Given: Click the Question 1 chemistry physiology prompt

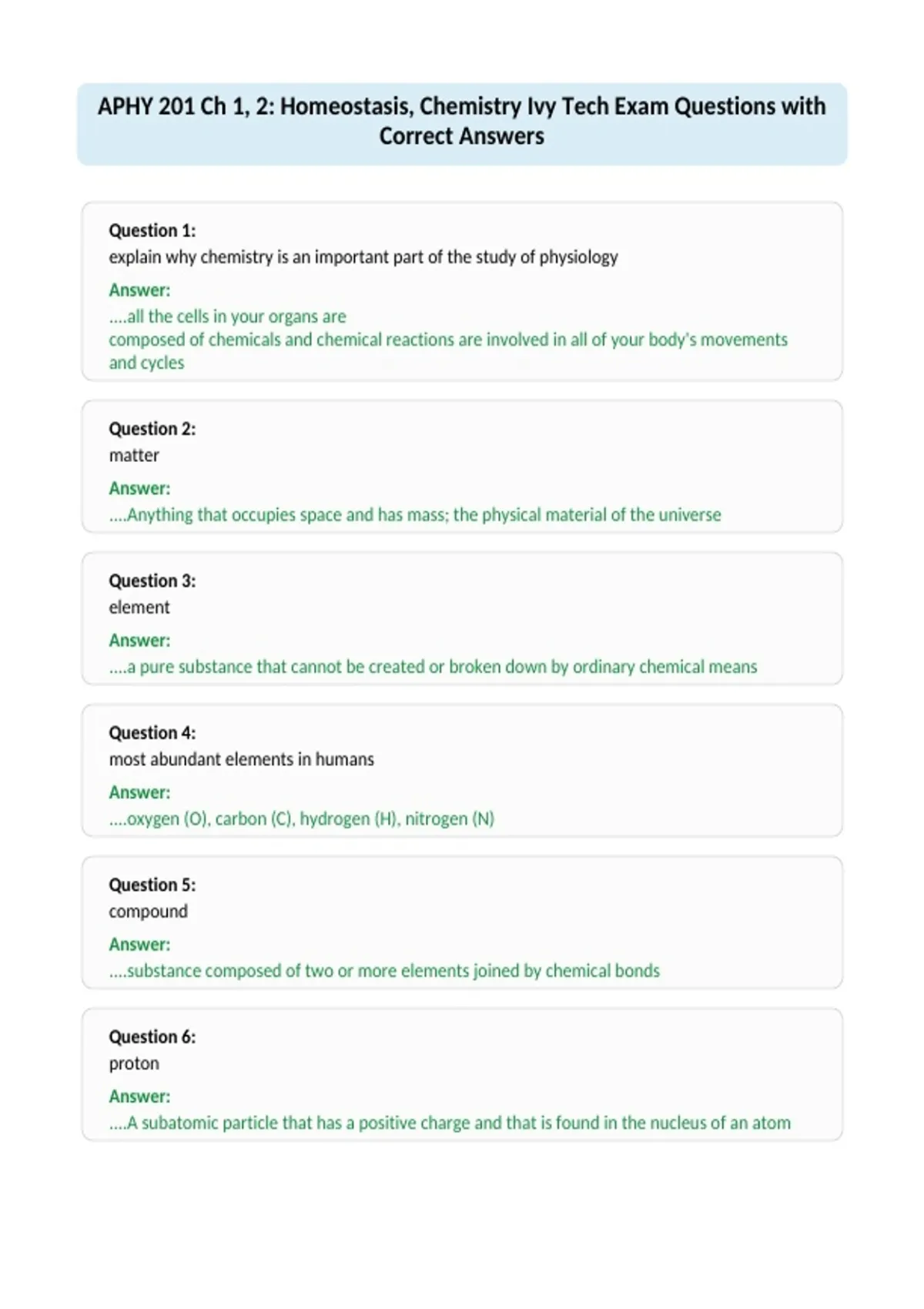Looking at the screenshot, I should [363, 257].
